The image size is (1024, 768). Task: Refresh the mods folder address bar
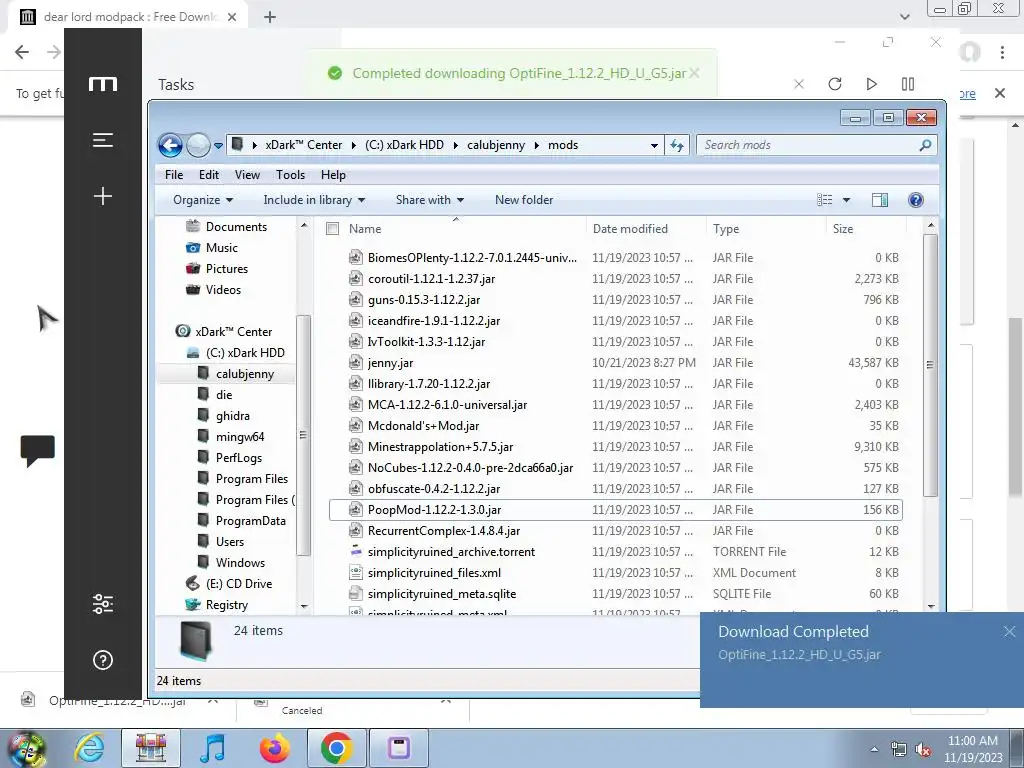point(677,146)
